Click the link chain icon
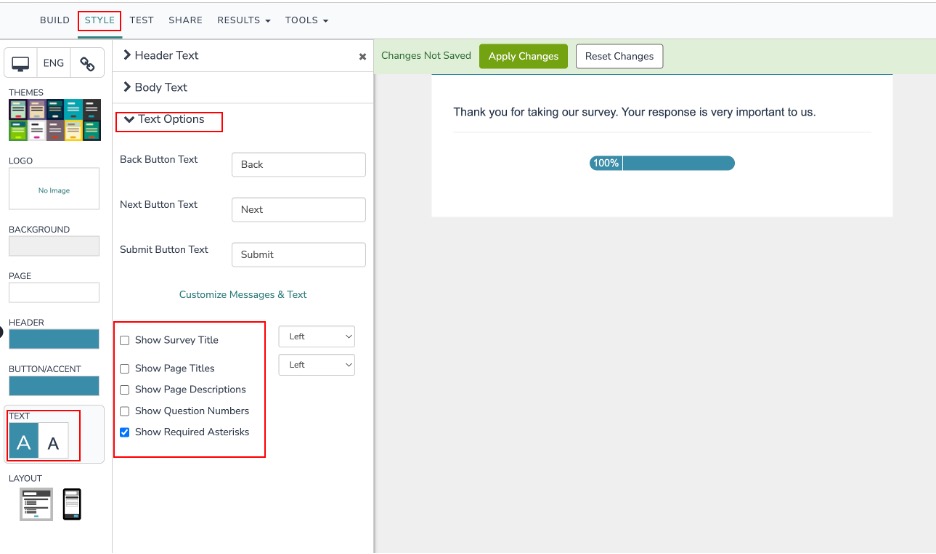Image resolution: width=936 pixels, height=554 pixels. (87, 63)
